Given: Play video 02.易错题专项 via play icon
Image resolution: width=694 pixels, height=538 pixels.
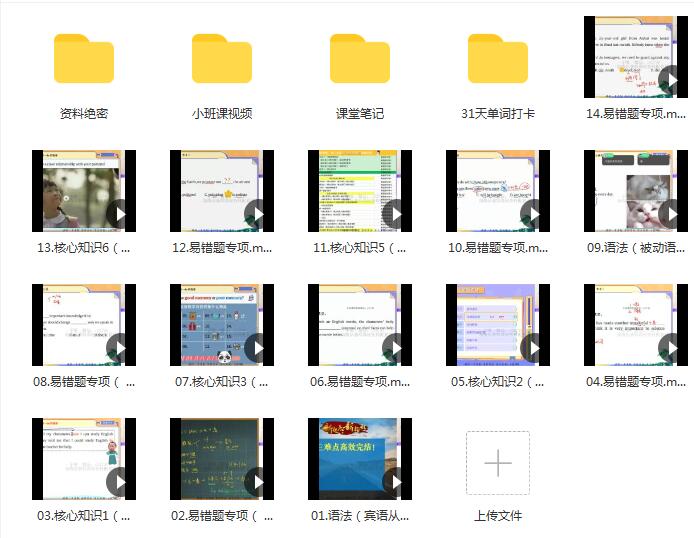Looking at the screenshot, I should tap(257, 482).
